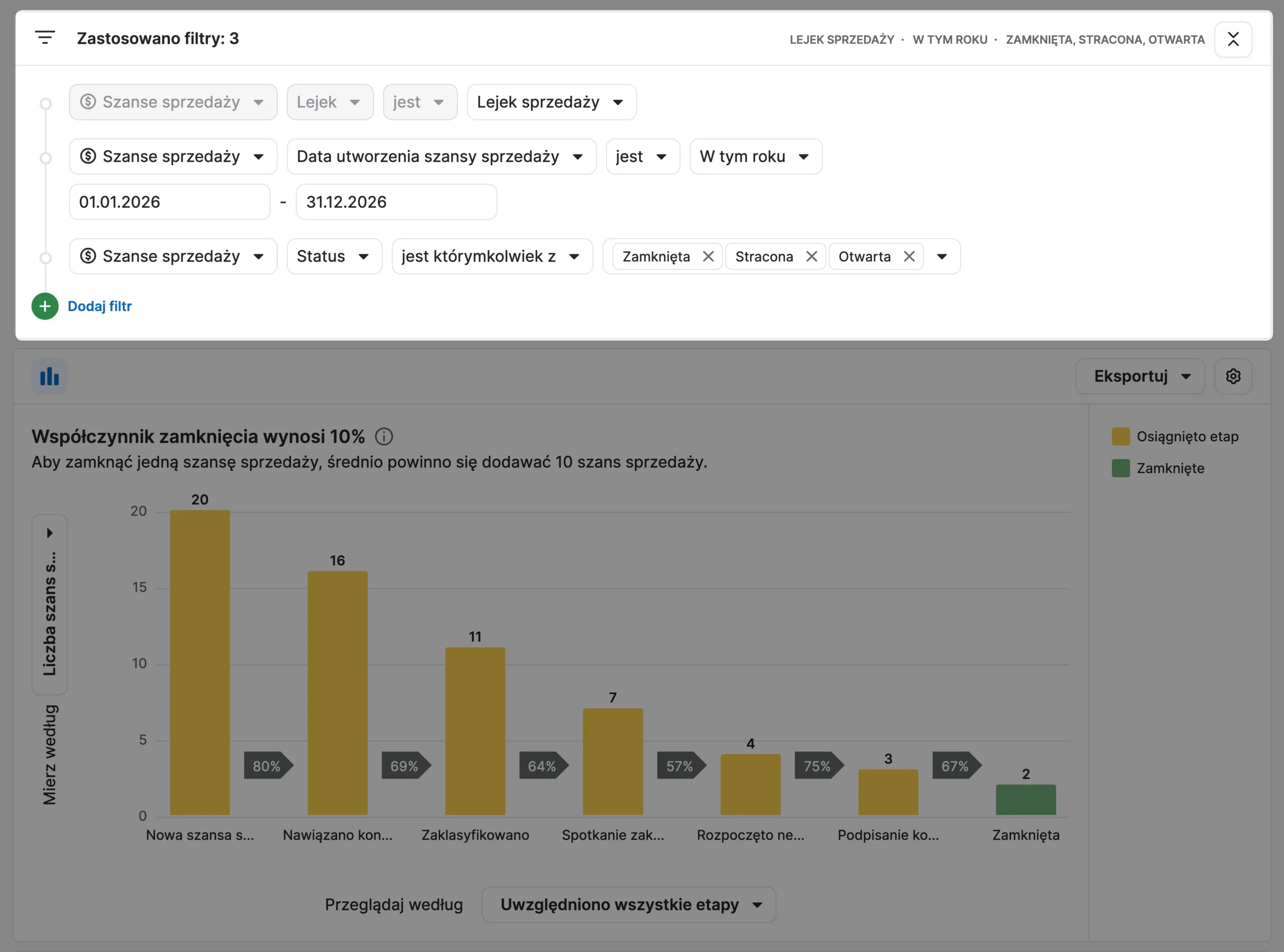1284x952 pixels.
Task: Click the 67% conversion arrow badge
Action: (957, 766)
